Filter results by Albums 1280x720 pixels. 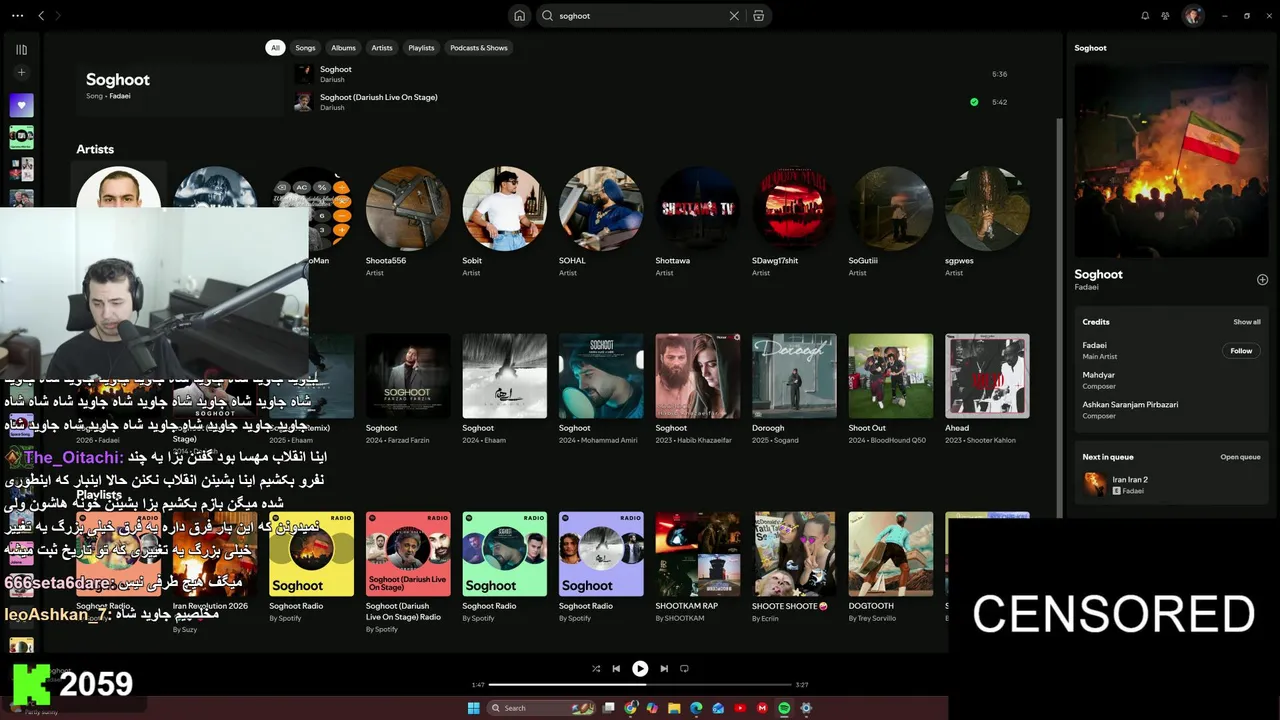(344, 48)
